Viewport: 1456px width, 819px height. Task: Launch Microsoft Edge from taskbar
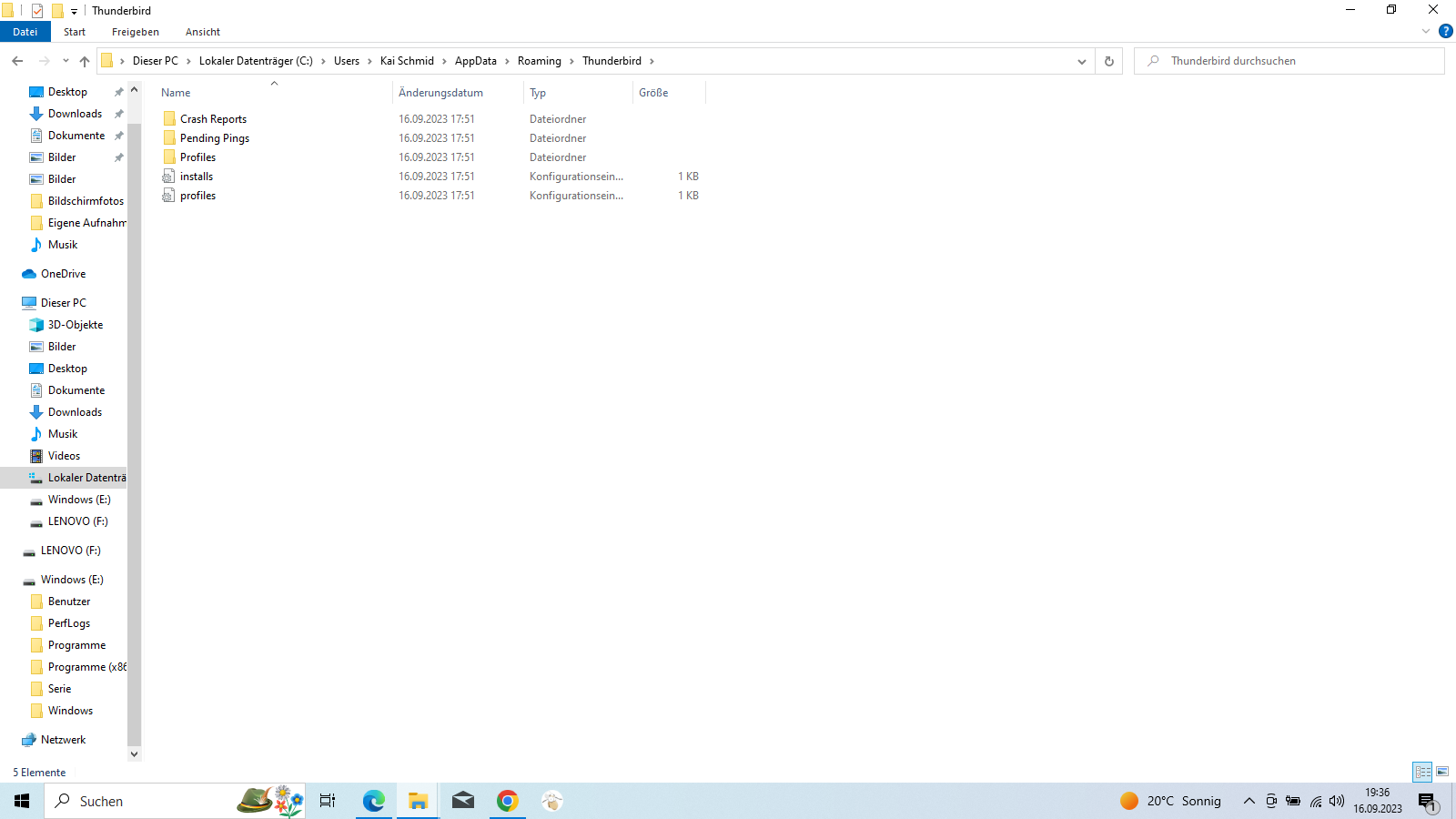pyautogui.click(x=373, y=801)
